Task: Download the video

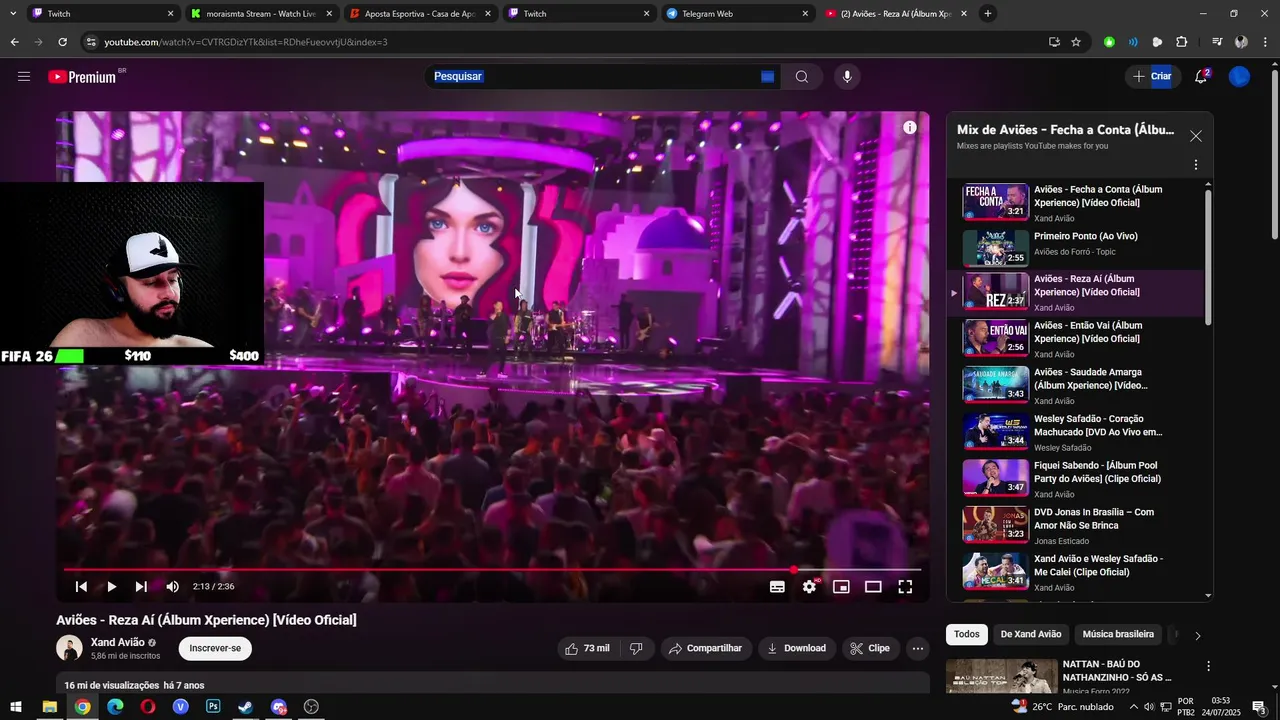Action: (797, 649)
